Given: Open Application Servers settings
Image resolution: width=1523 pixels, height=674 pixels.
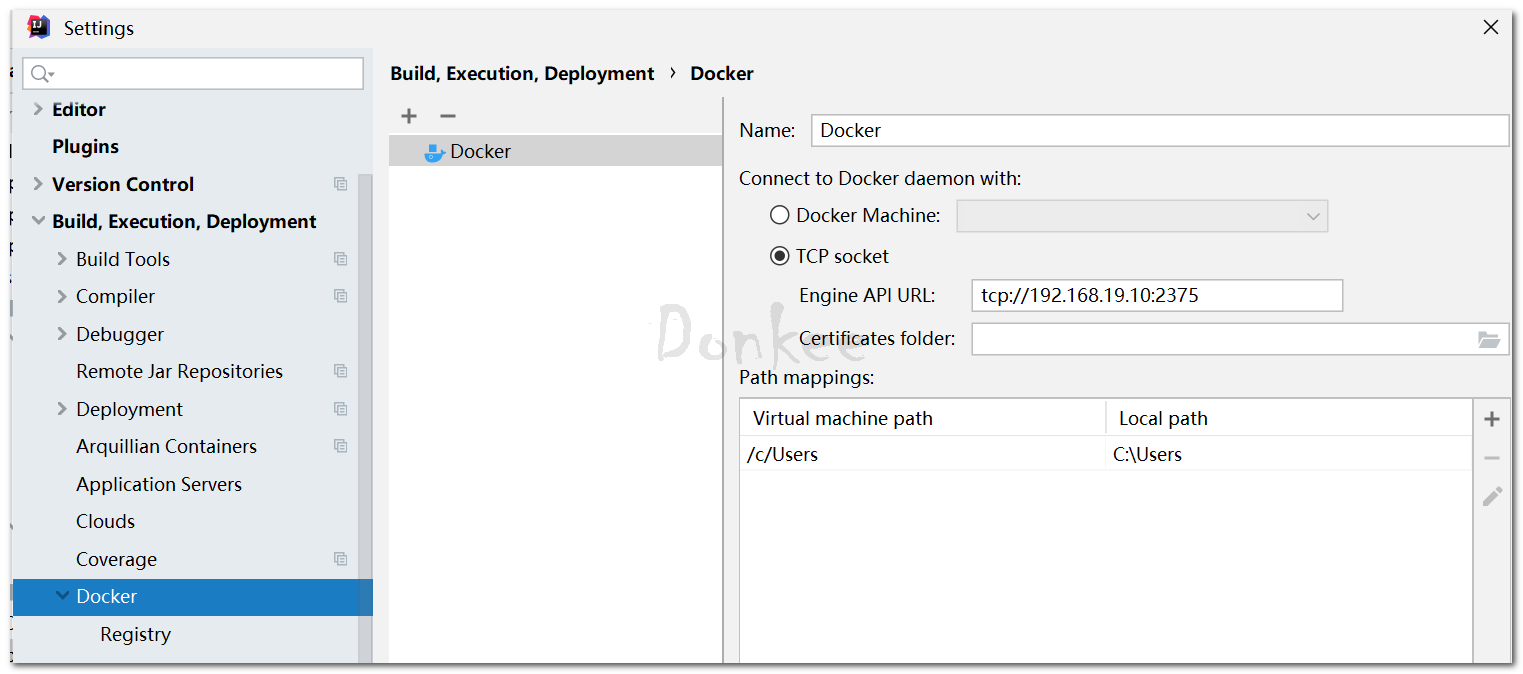Looking at the screenshot, I should [x=159, y=484].
